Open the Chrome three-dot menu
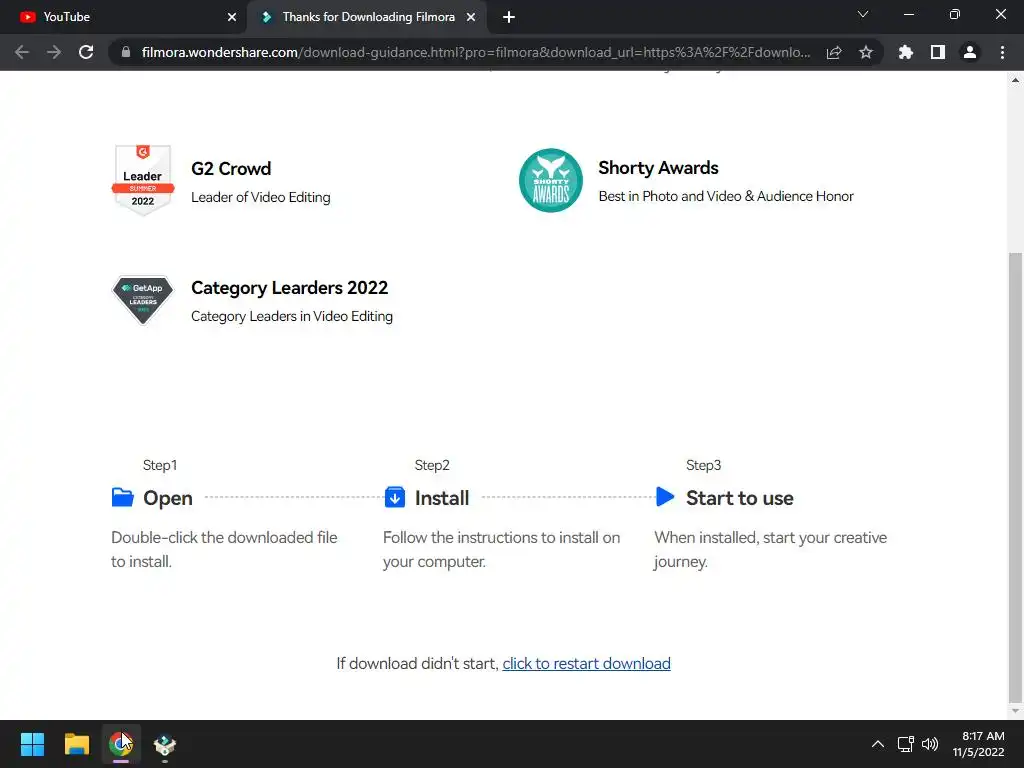 (1002, 52)
